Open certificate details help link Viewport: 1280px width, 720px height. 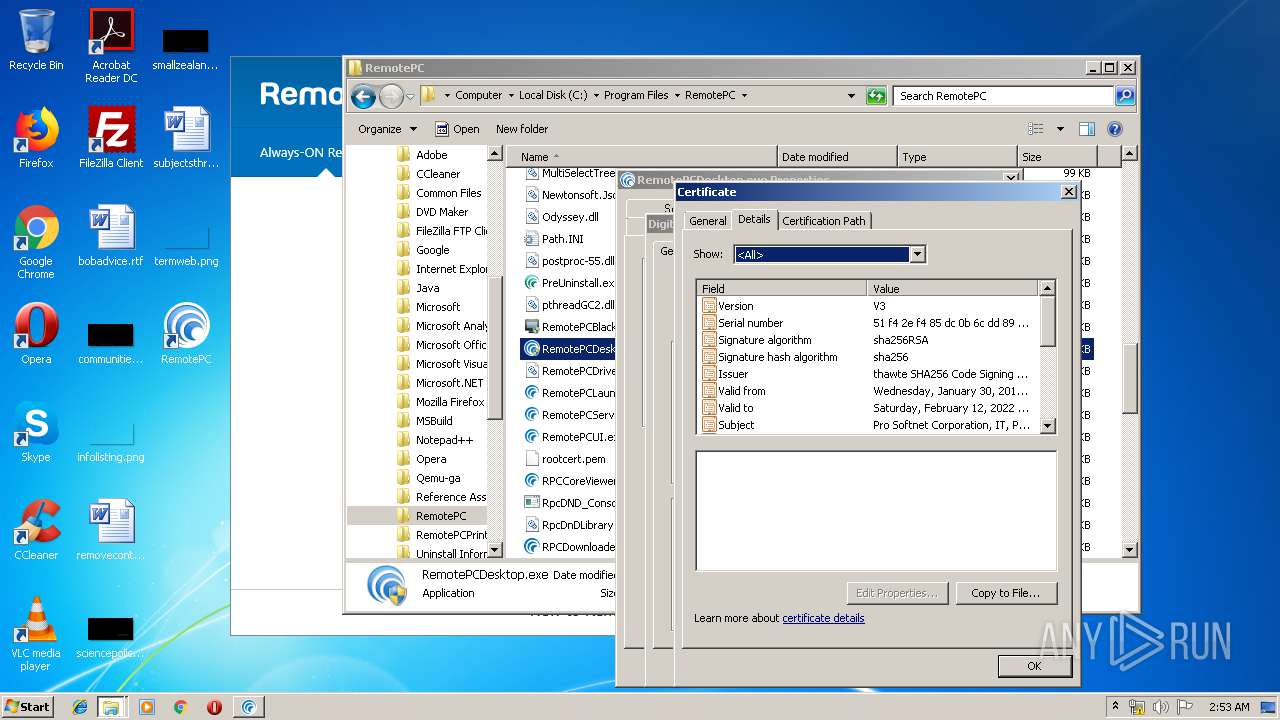823,618
